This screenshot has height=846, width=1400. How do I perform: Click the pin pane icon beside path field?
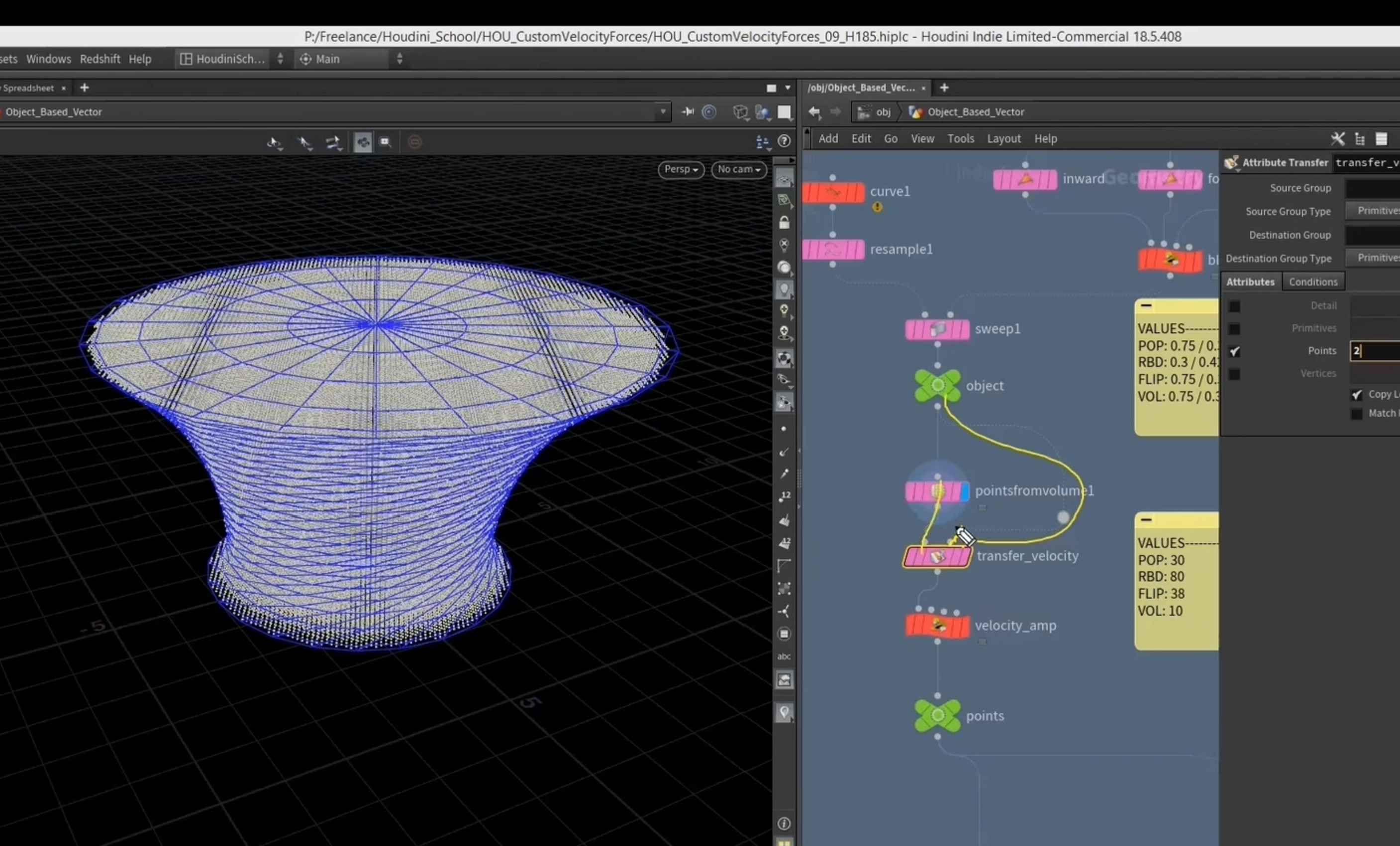click(688, 112)
